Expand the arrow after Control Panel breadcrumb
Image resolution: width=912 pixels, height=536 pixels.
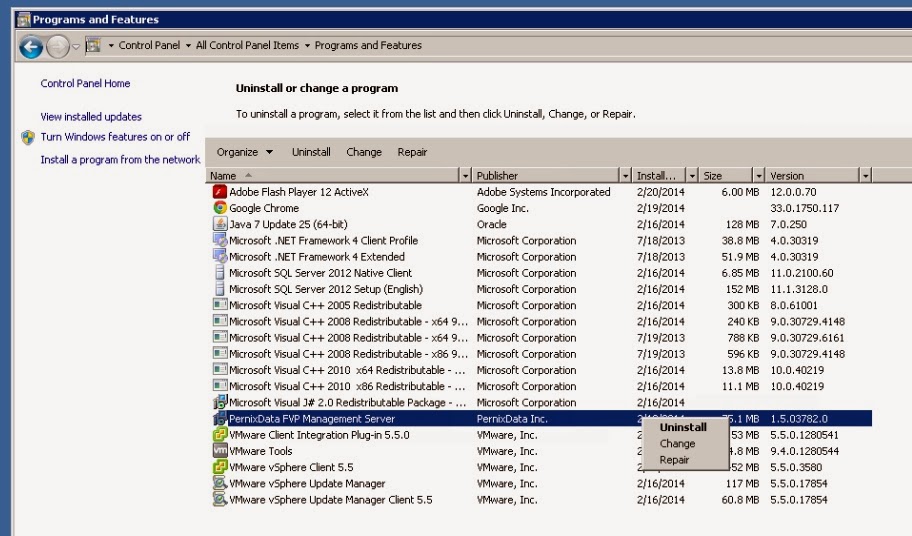click(x=188, y=45)
